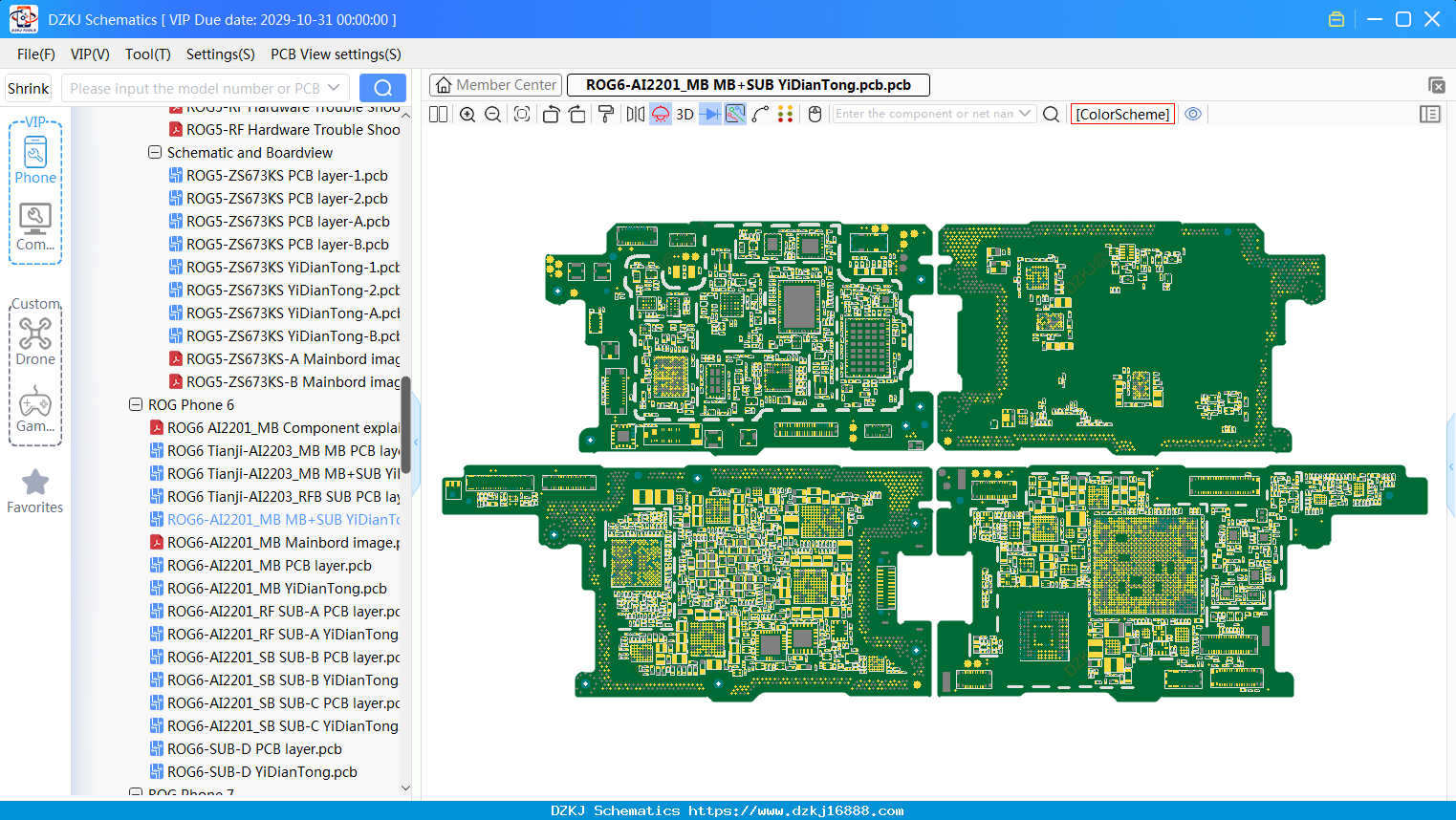Screen dimensions: 1456x820
Task: Open the File(F) menu
Action: (x=36, y=54)
